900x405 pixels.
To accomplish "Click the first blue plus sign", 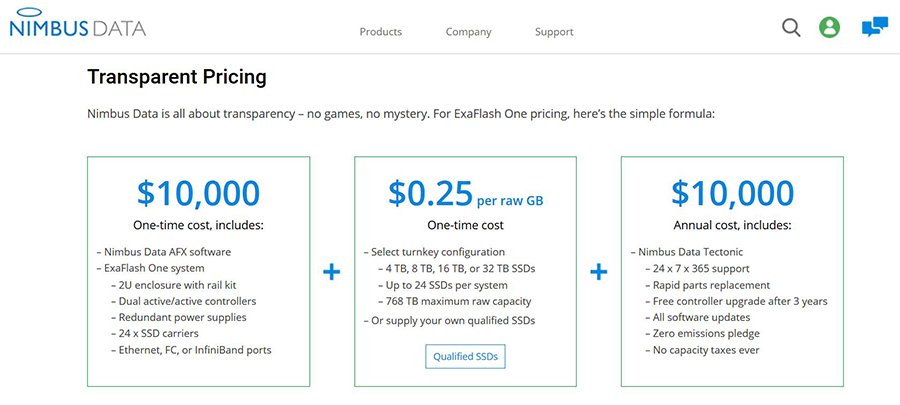I will click(x=332, y=271).
